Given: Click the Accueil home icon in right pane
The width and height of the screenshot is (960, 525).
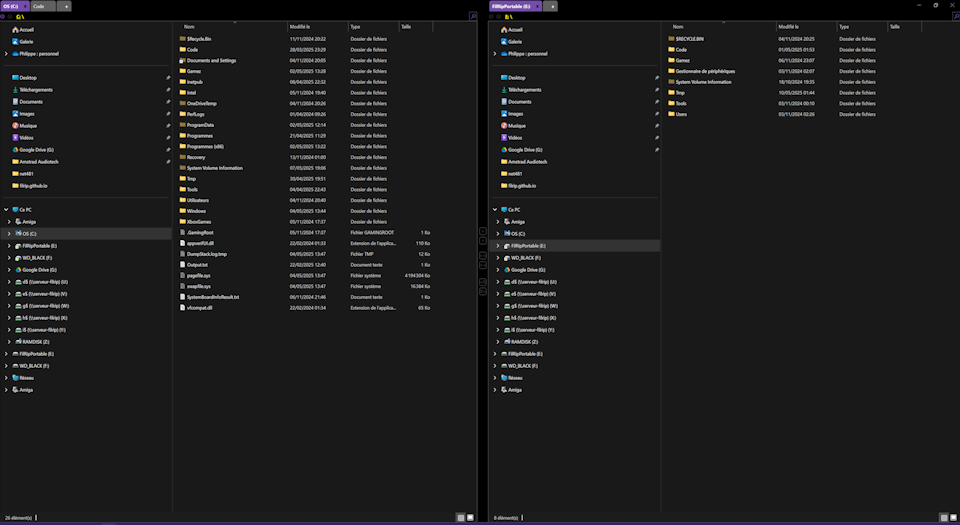Looking at the screenshot, I should [503, 30].
